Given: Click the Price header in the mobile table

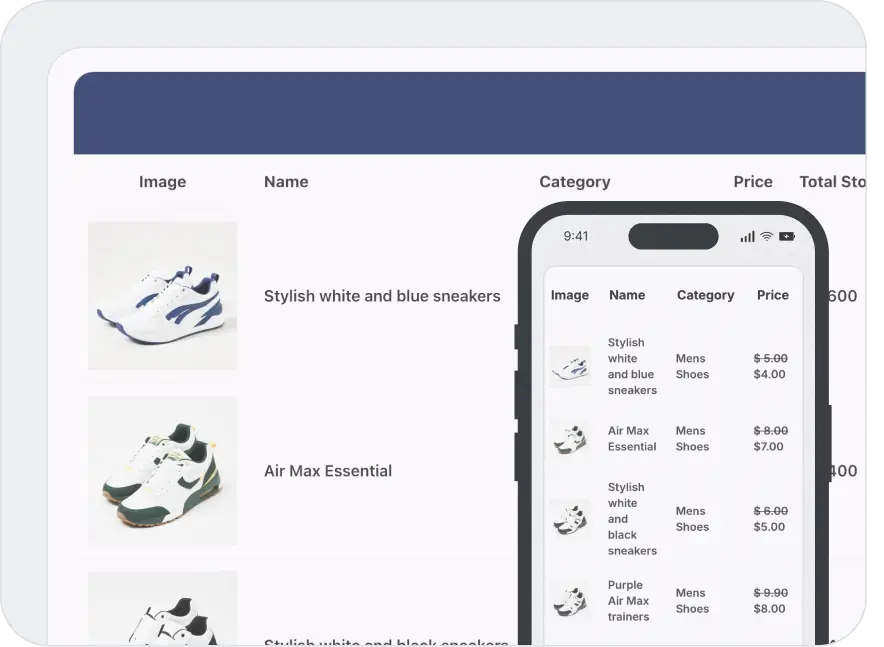Looking at the screenshot, I should click(772, 294).
